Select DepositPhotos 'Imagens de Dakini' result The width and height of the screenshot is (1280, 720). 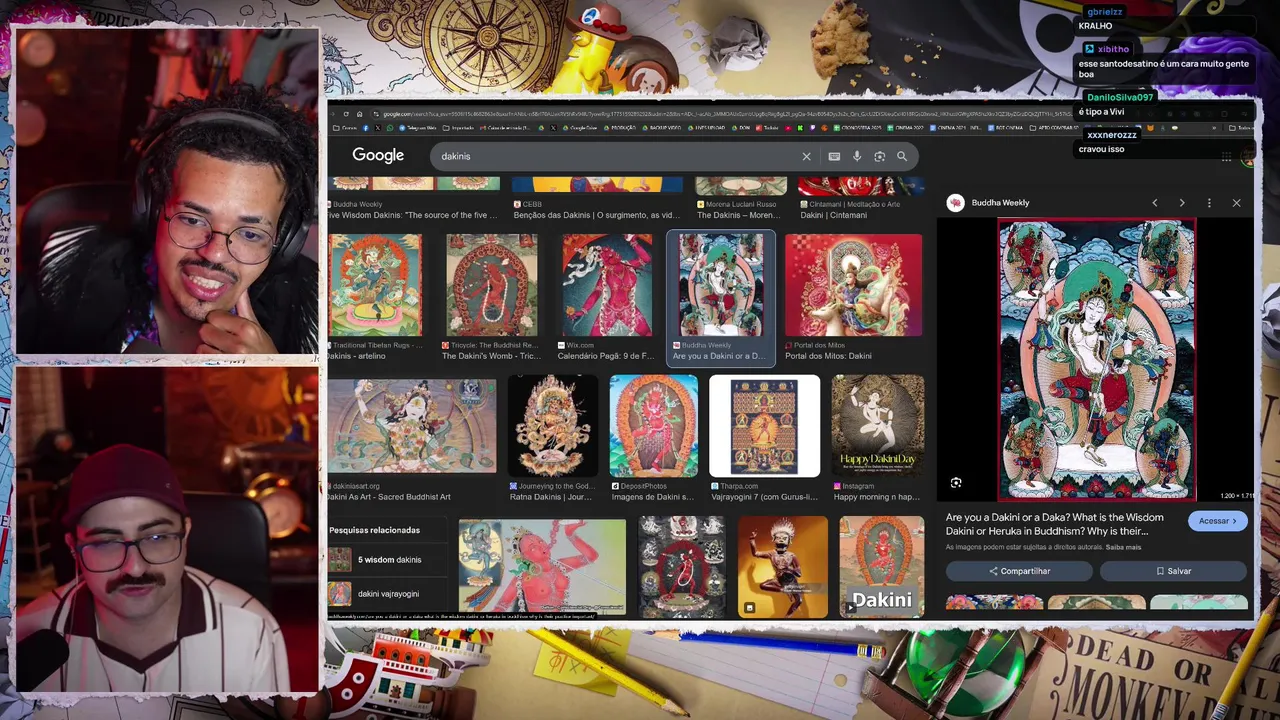654,426
